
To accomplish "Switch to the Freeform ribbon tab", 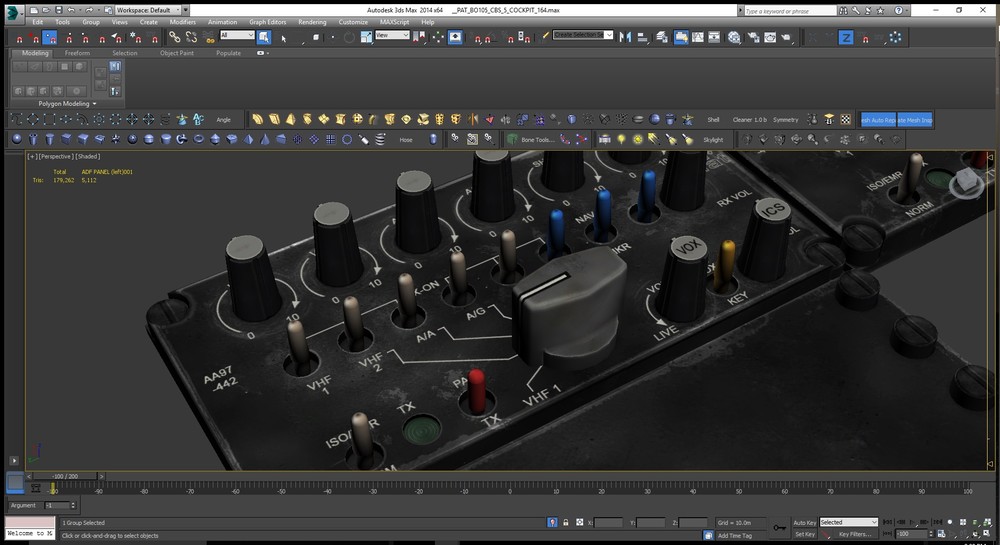I will click(x=78, y=53).
